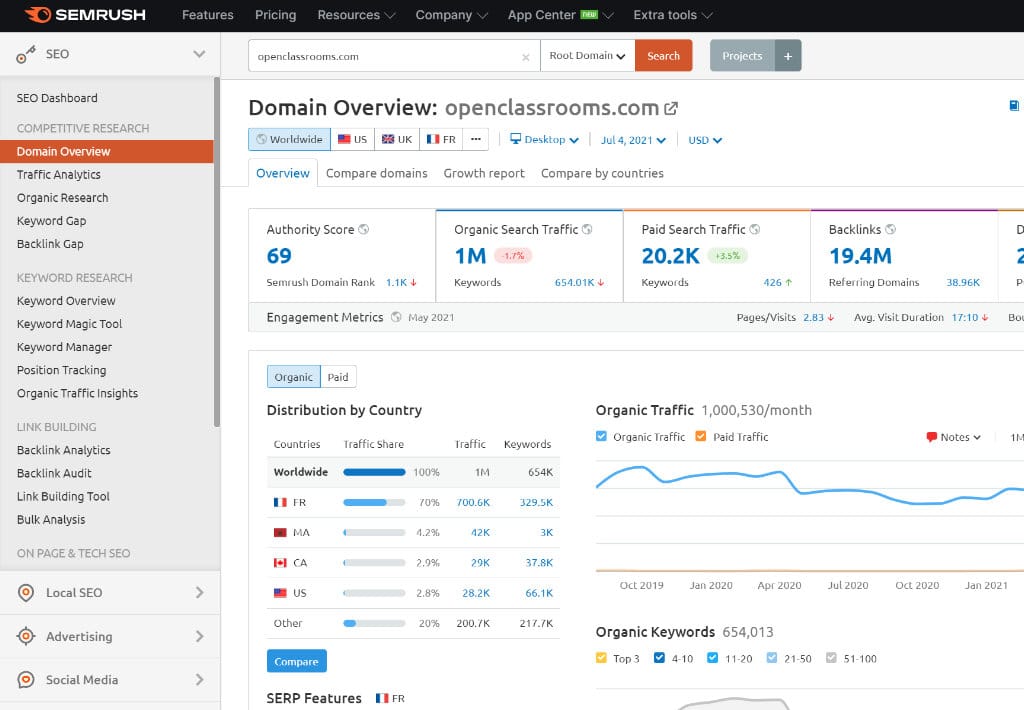Viewport: 1024px width, 710px height.
Task: Expand the Social Media section
Action: [199, 680]
